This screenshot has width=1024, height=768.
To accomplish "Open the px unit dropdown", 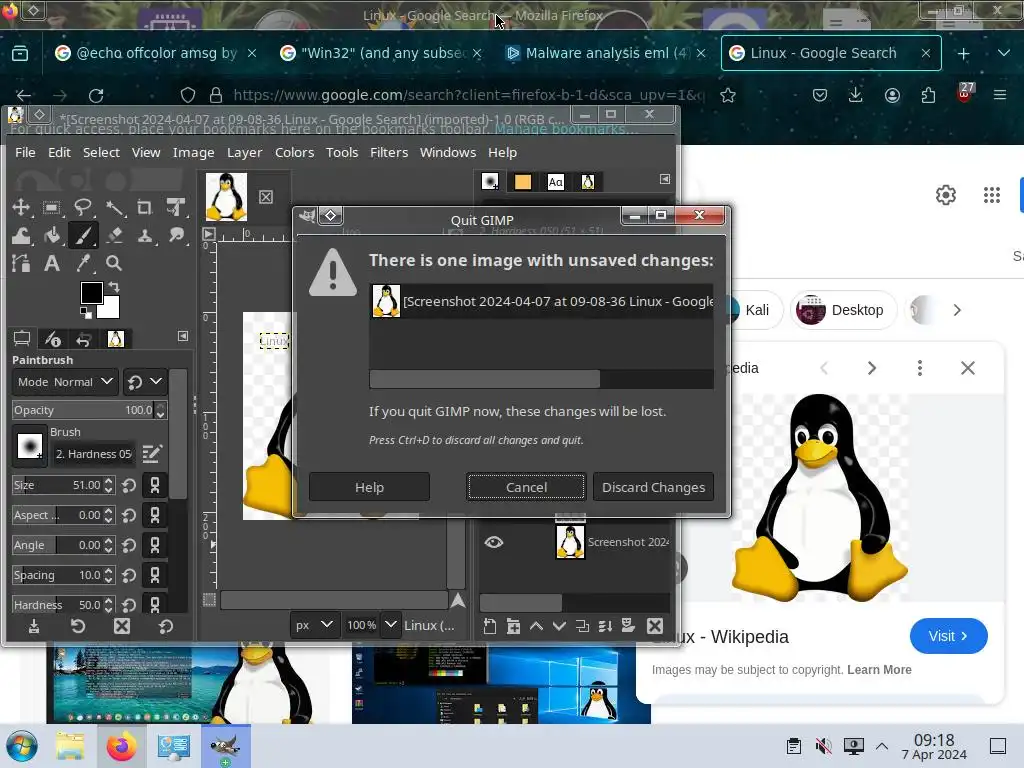I will [x=314, y=625].
